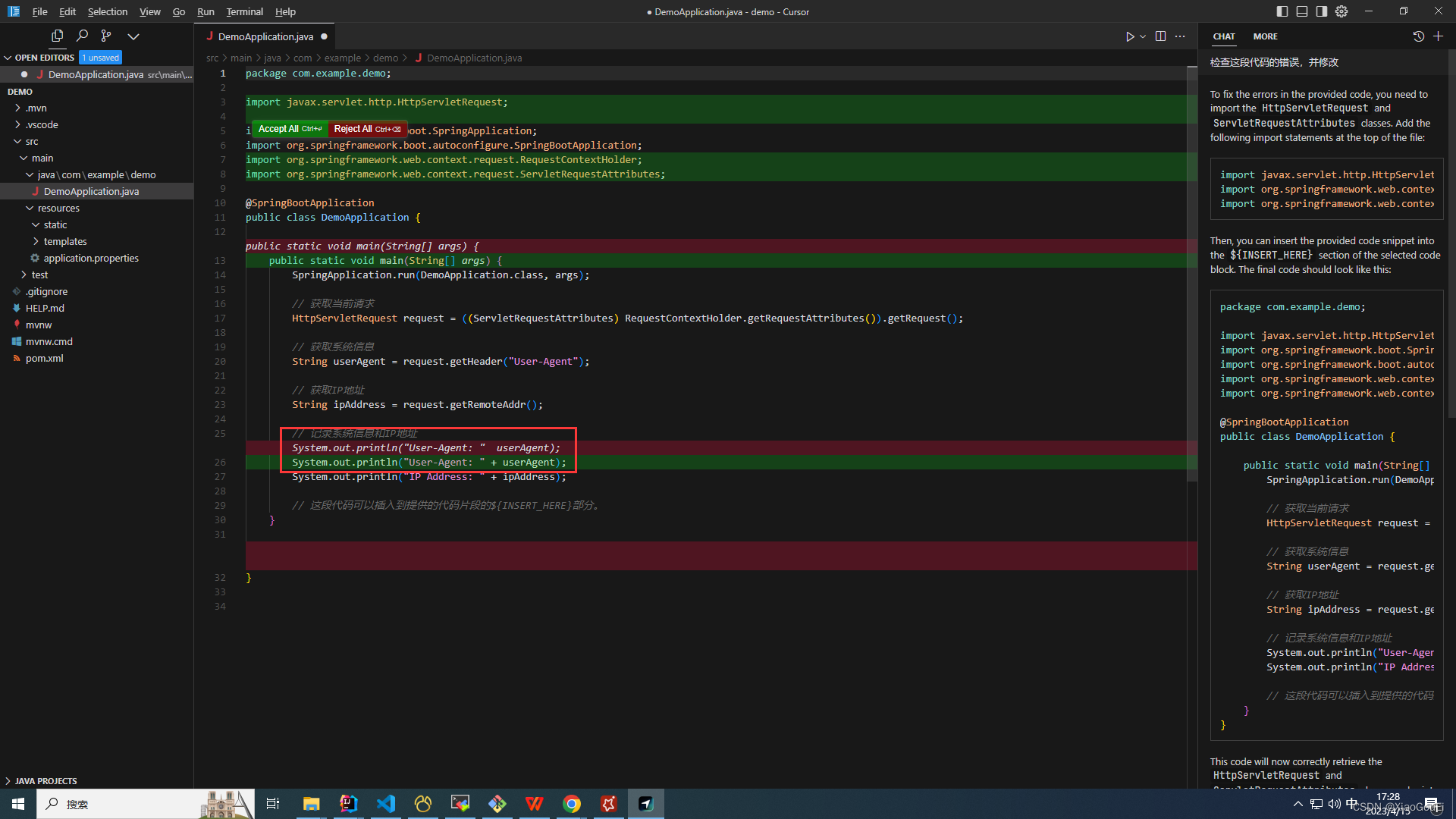This screenshot has width=1456, height=819.
Task: Toggle the primary sidebar layout icon
Action: 1282,11
